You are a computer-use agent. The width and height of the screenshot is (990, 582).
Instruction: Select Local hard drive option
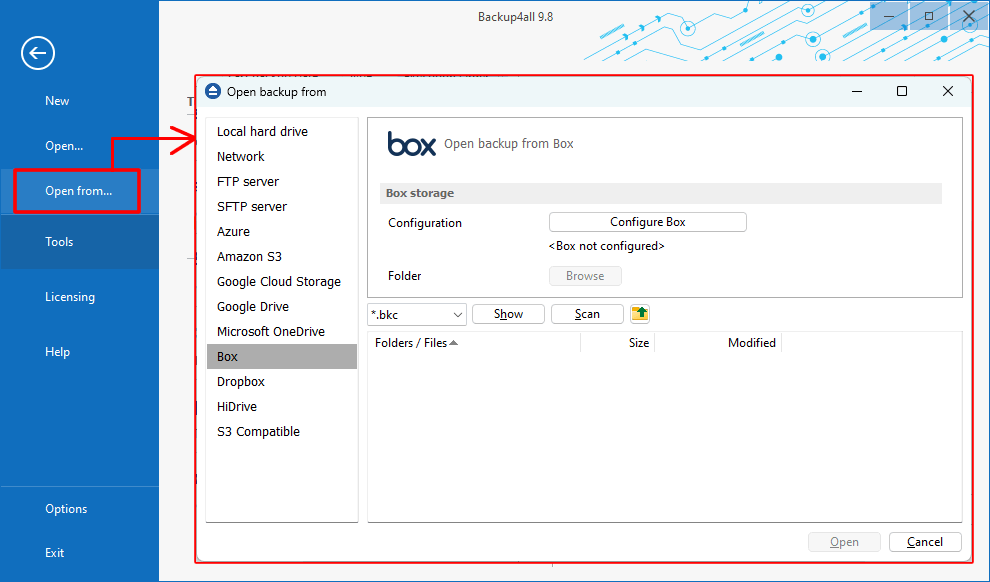click(x=262, y=131)
